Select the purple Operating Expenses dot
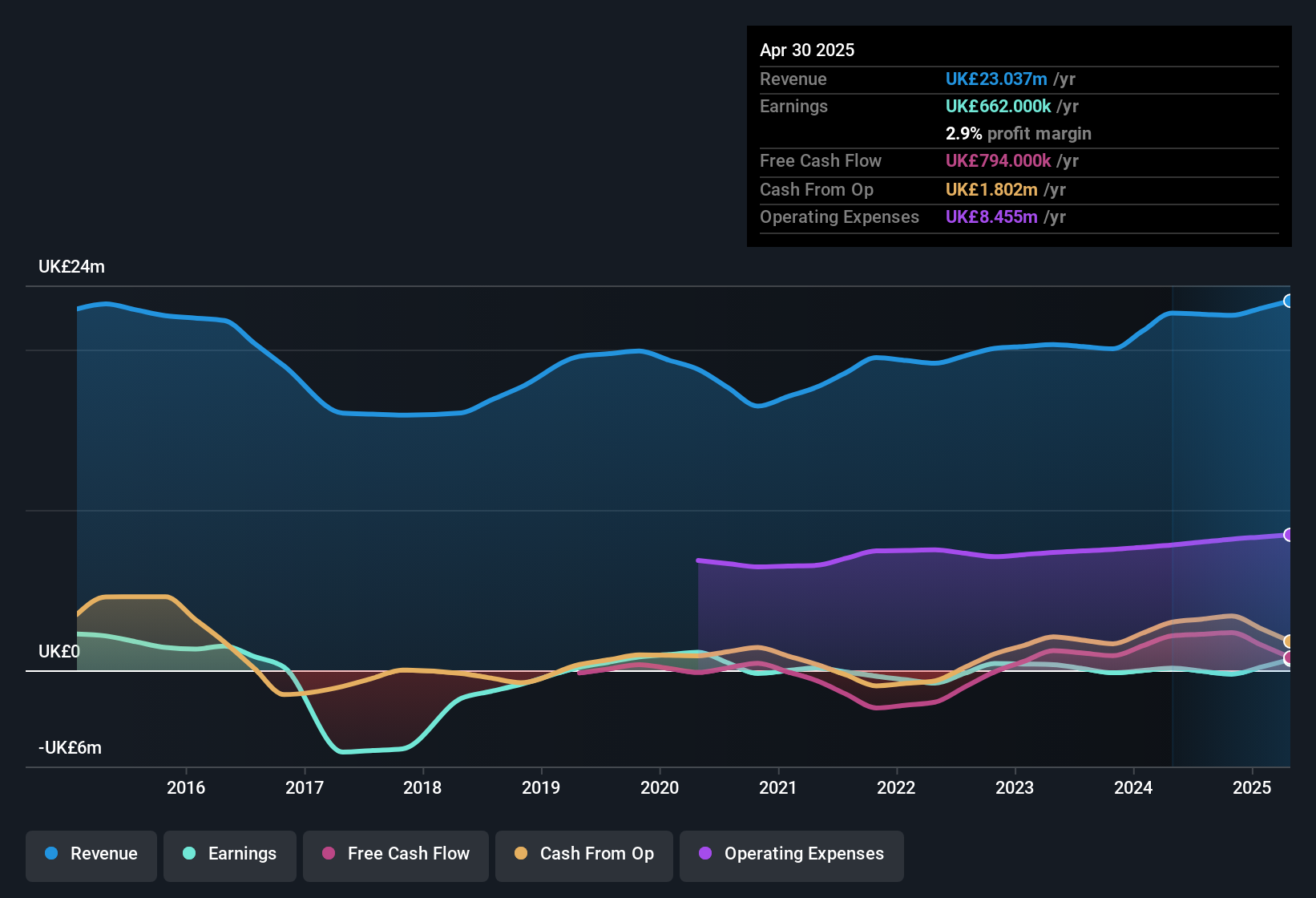 pyautogui.click(x=704, y=854)
